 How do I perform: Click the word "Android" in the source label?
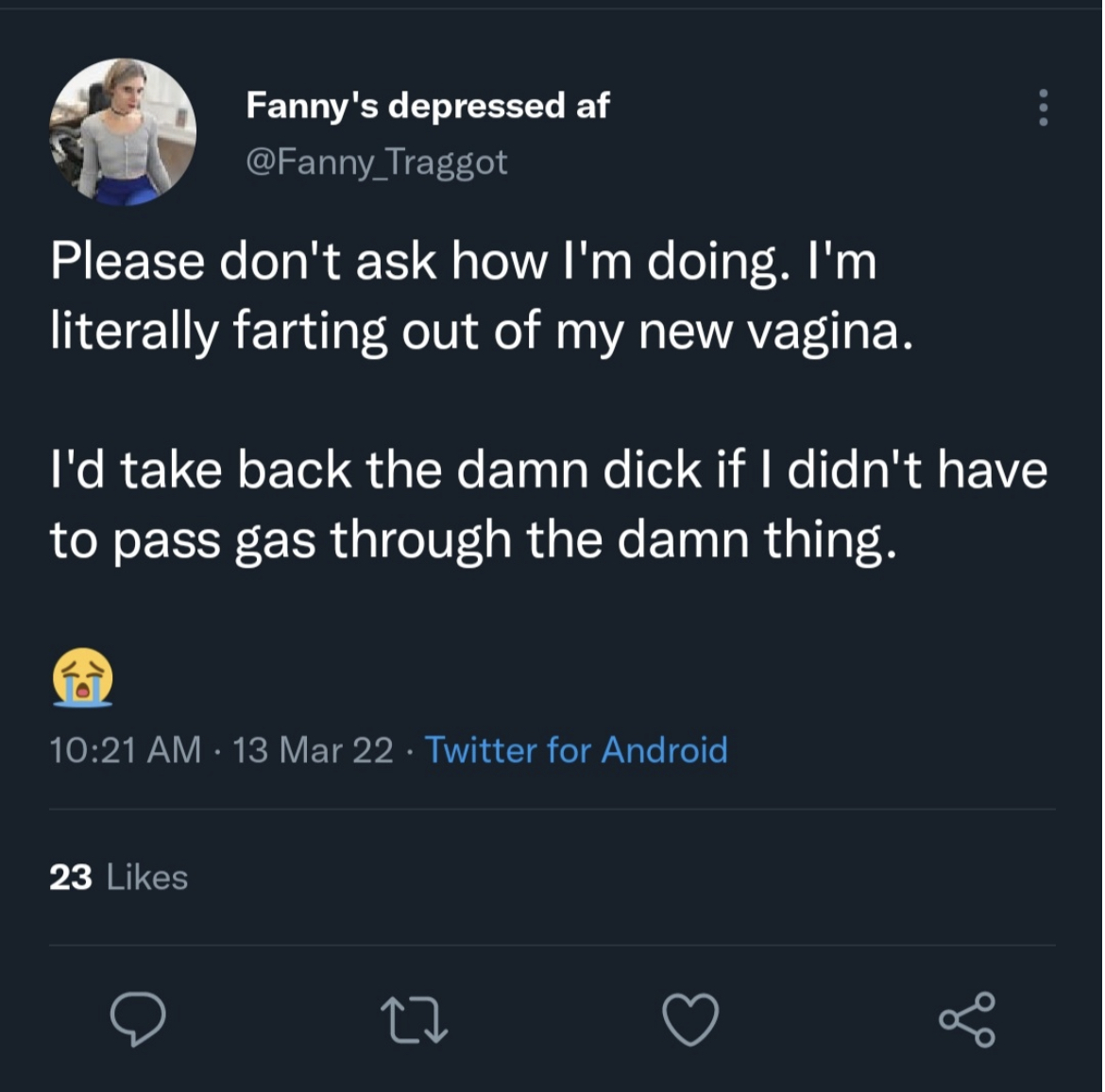point(665,749)
